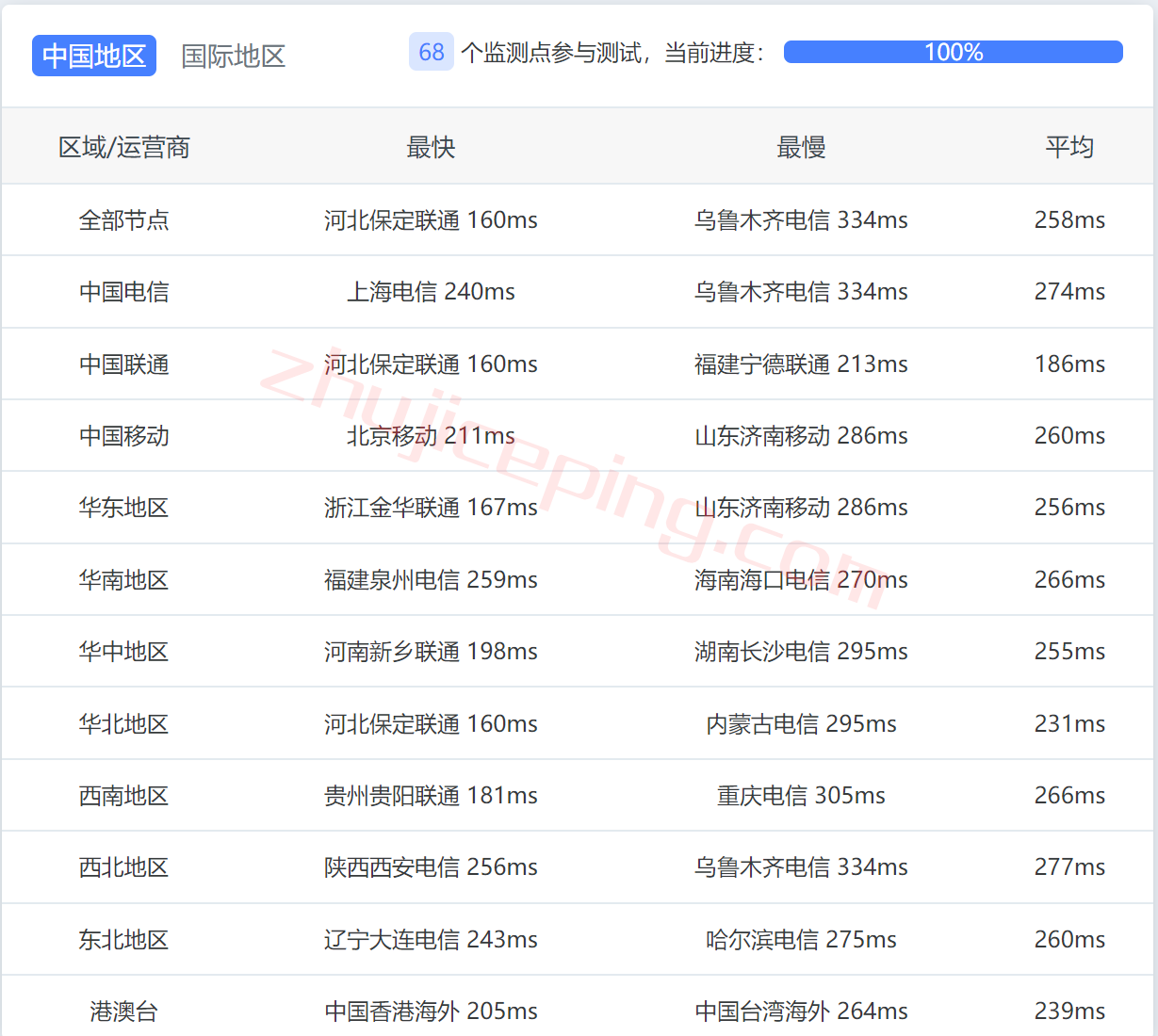The height and width of the screenshot is (1036, 1158).
Task: Select the 西南地区 row label
Action: tap(124, 795)
